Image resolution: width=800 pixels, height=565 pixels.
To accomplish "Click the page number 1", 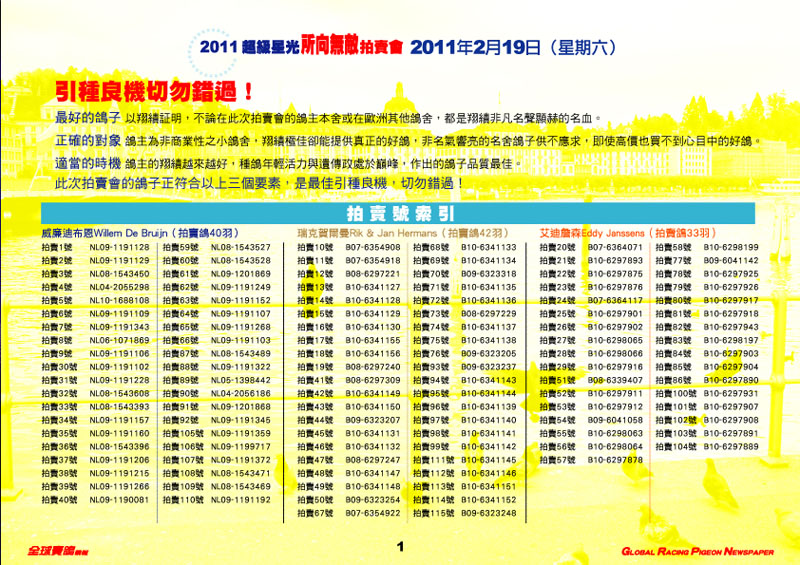I will pyautogui.click(x=401, y=547).
